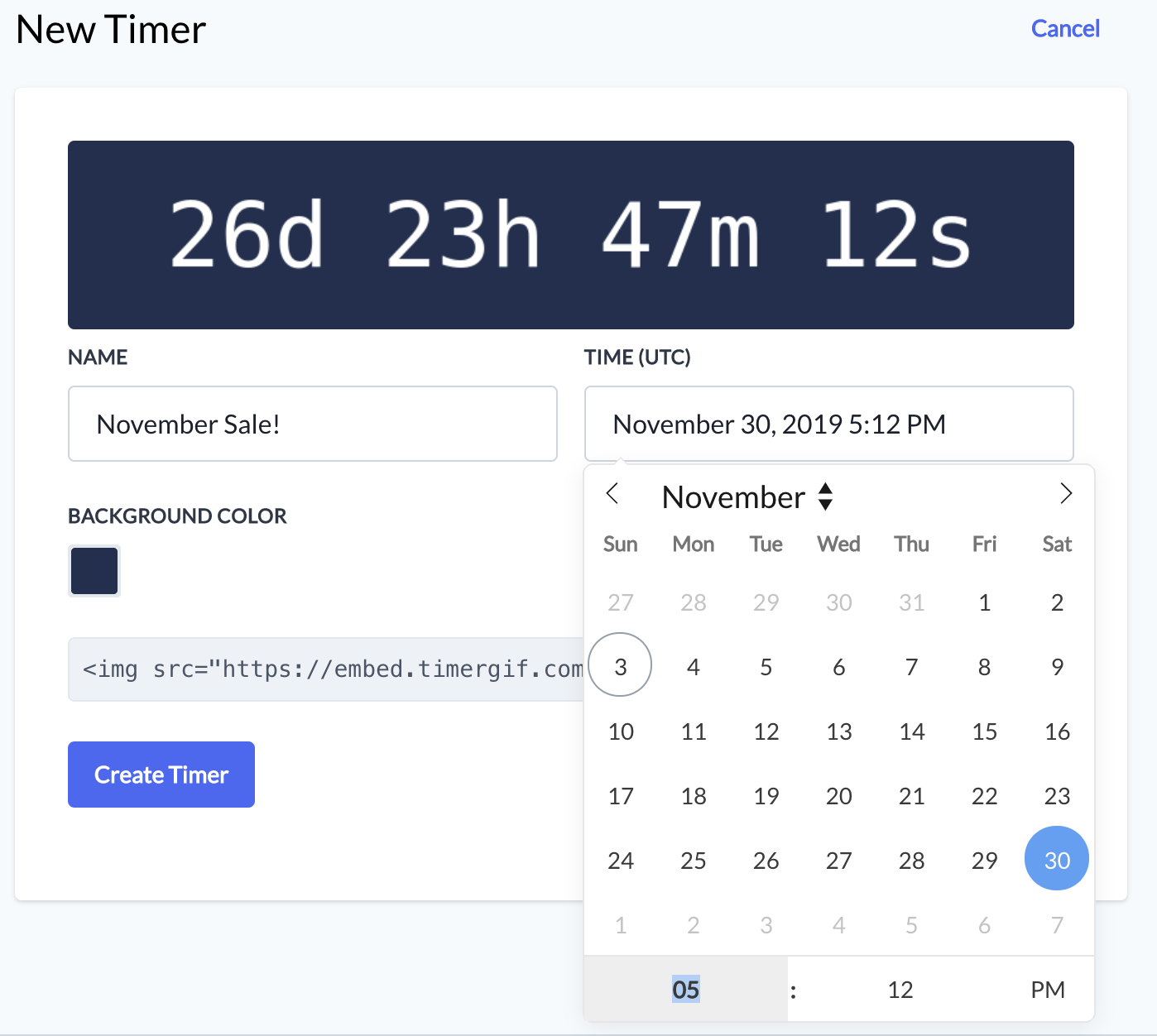1157x1036 pixels.
Task: Select greyed October 31
Action: 911,602
